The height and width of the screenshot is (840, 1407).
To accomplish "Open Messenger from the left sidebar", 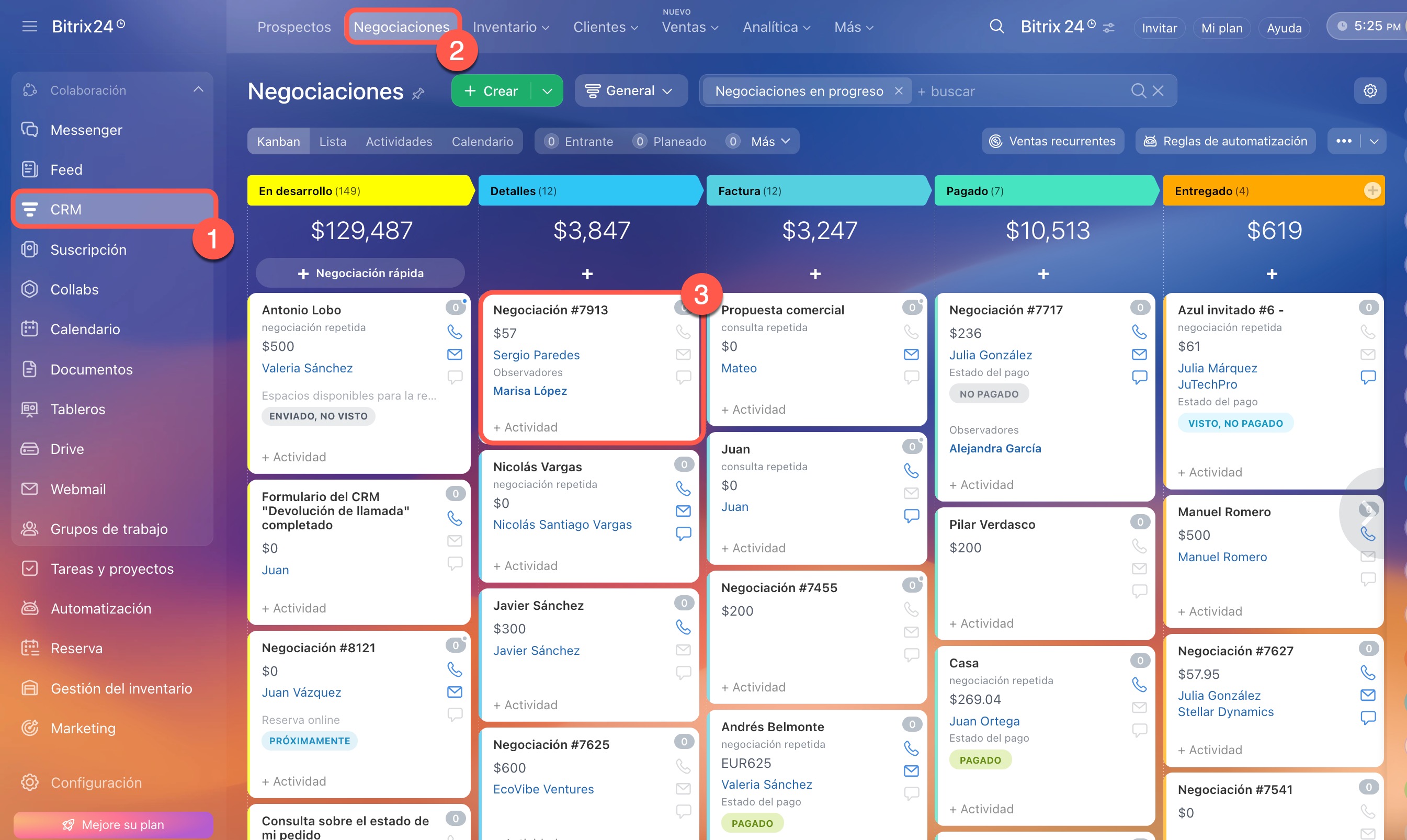I will [86, 130].
